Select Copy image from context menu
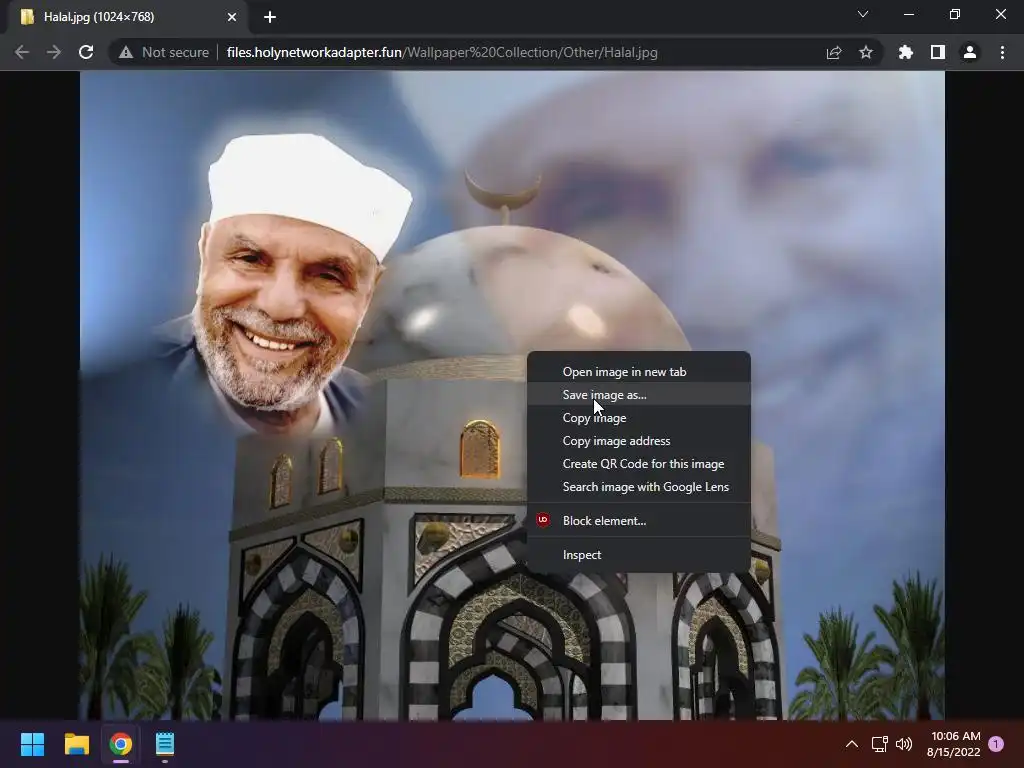Image resolution: width=1024 pixels, height=768 pixels. 638,417
